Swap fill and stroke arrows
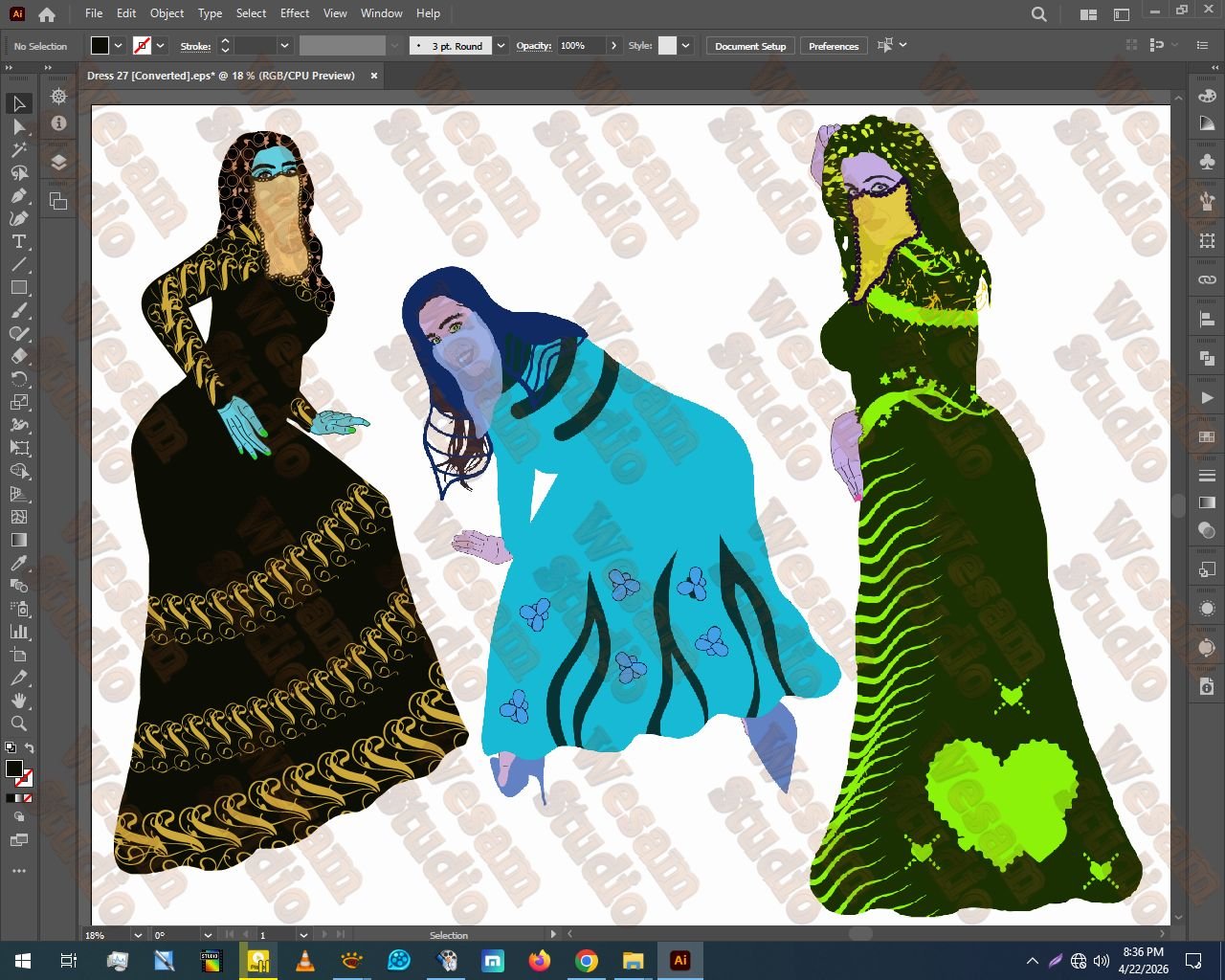 point(29,748)
